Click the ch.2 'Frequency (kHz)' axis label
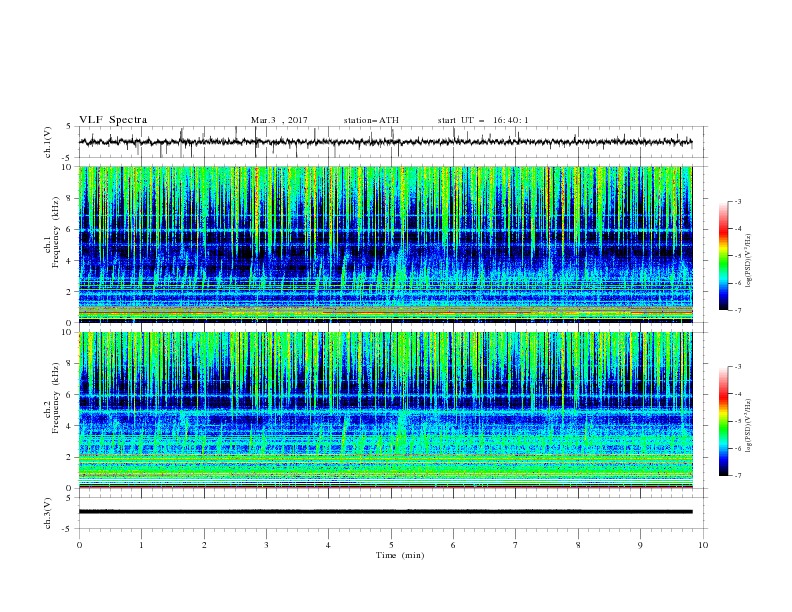Image resolution: width=792 pixels, height=612 pixels. coord(56,398)
